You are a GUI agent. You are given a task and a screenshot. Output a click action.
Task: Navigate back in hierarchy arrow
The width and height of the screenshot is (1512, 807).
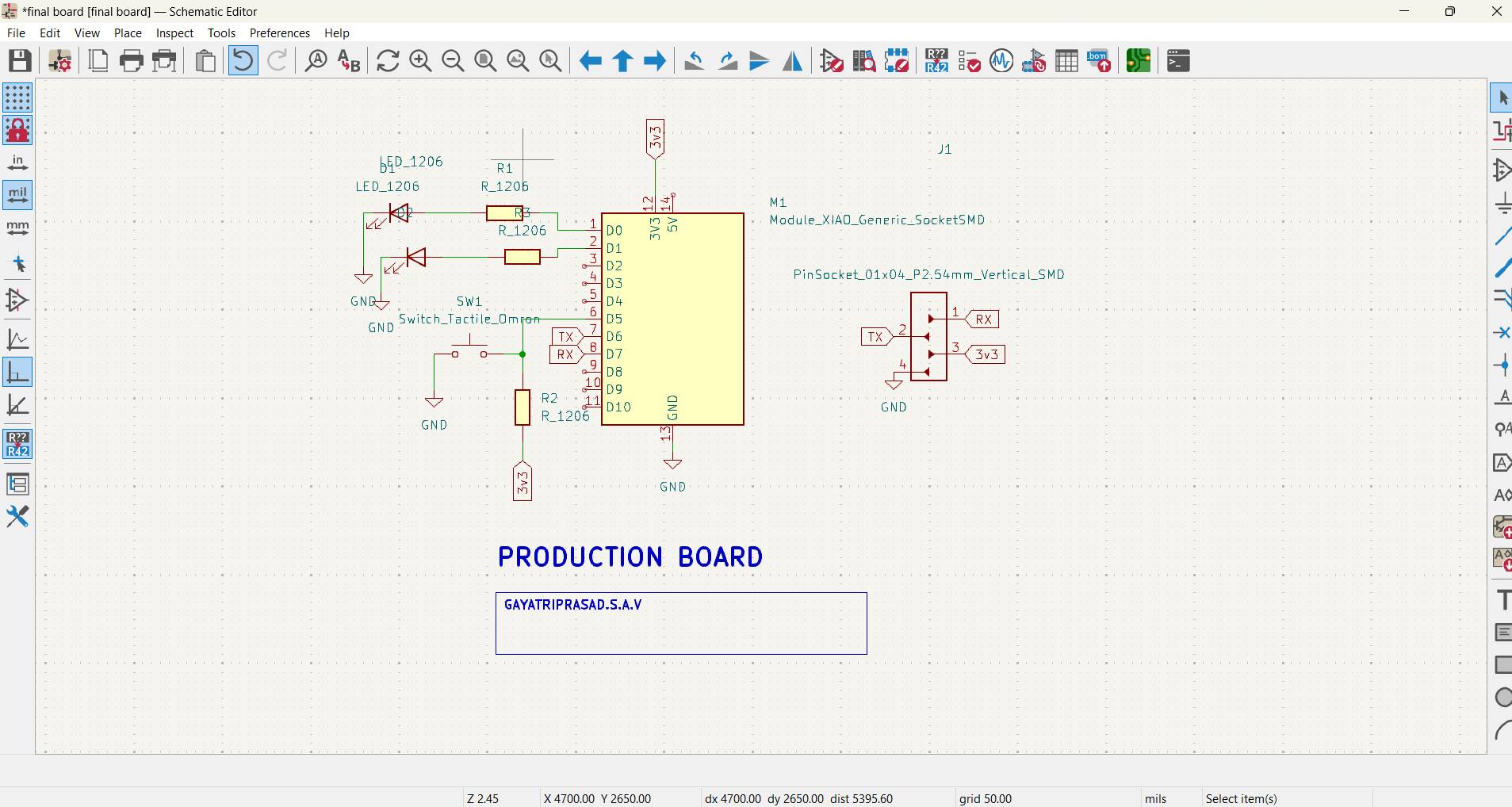tap(590, 61)
